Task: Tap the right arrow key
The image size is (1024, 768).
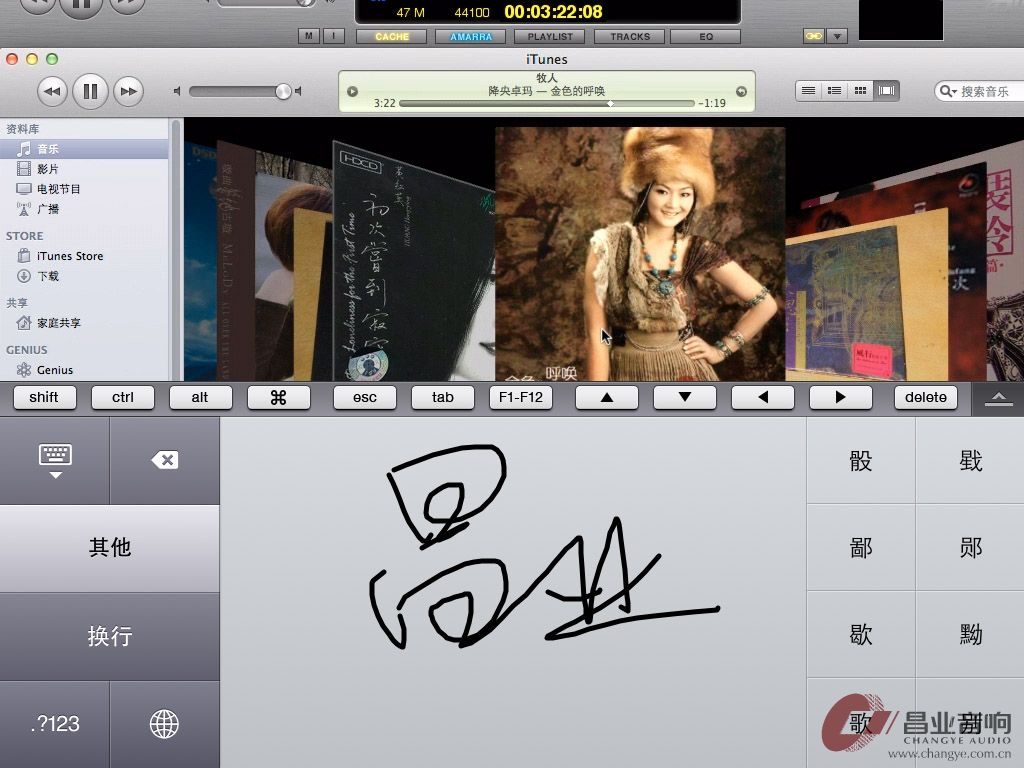Action: pyautogui.click(x=840, y=397)
